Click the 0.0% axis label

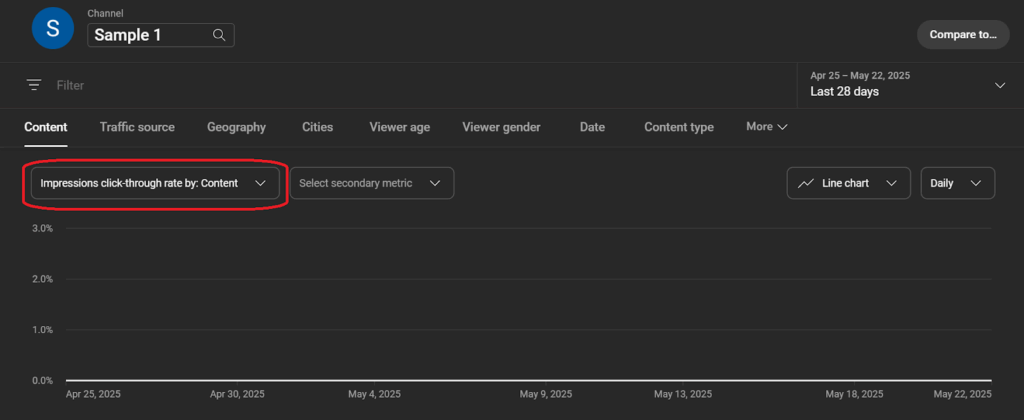pos(42,380)
